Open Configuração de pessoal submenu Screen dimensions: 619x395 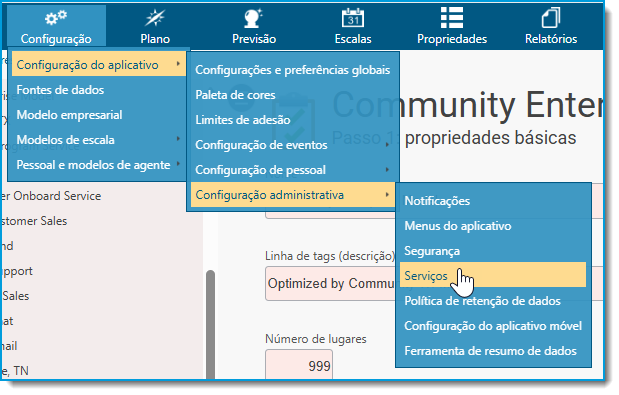click(293, 170)
